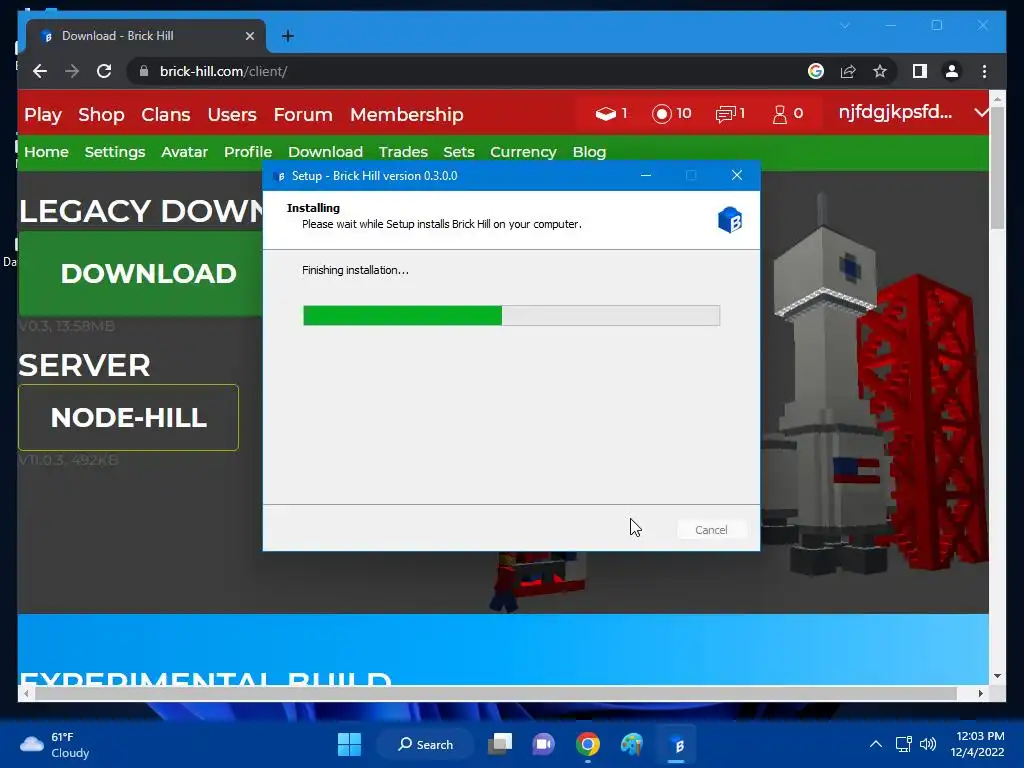Open the Chat app on taskbar
Viewport: 1024px width, 768px height.
(x=543, y=744)
